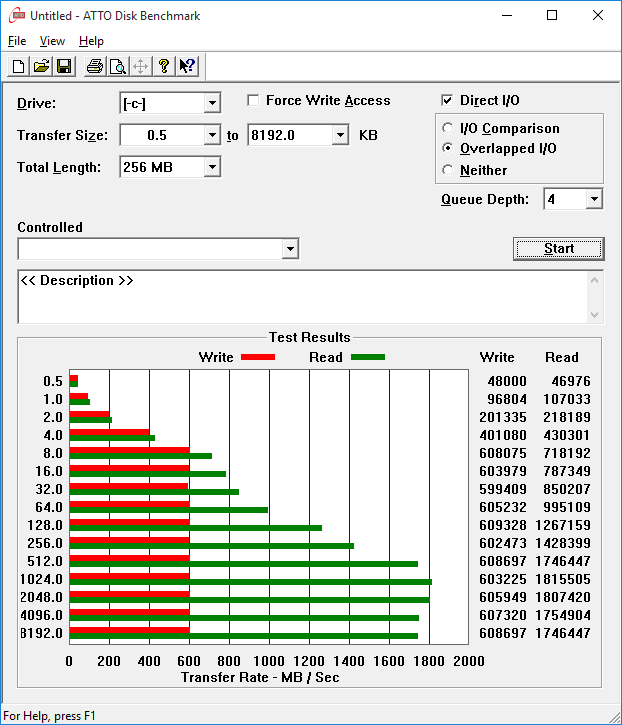
Task: Click the read value 995109
Action: [567, 507]
